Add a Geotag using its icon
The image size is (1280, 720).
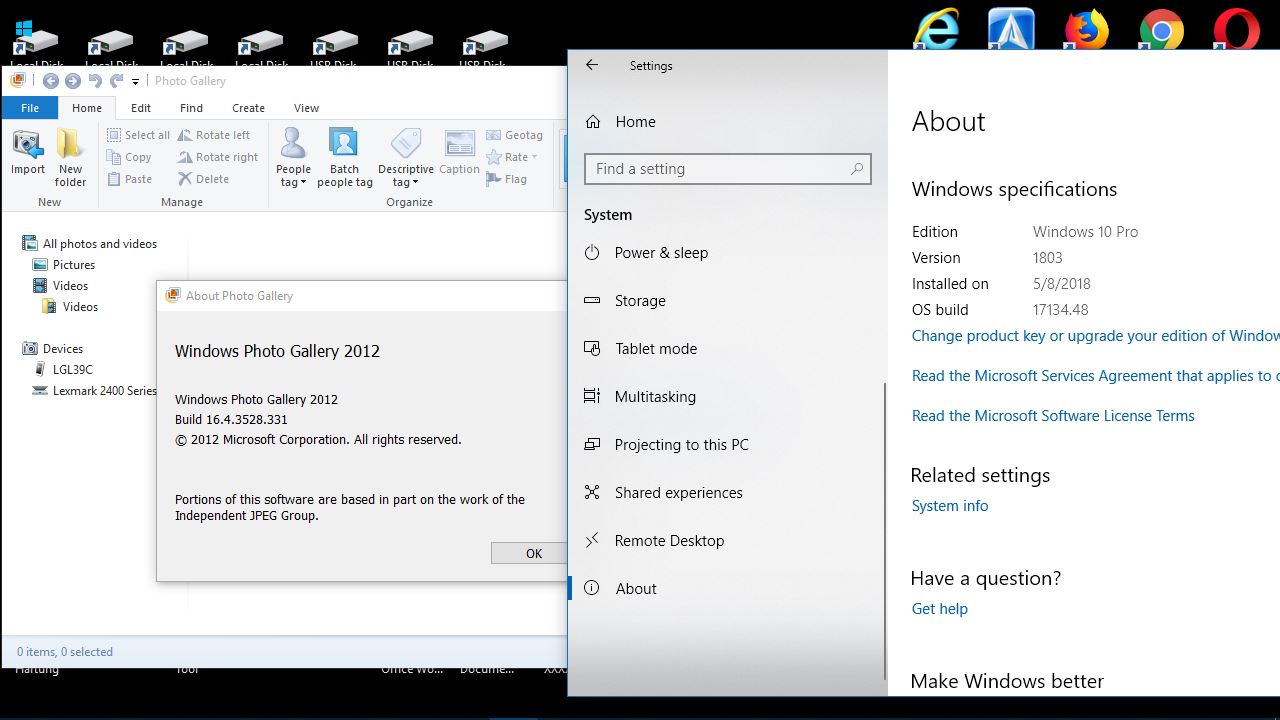click(x=515, y=134)
